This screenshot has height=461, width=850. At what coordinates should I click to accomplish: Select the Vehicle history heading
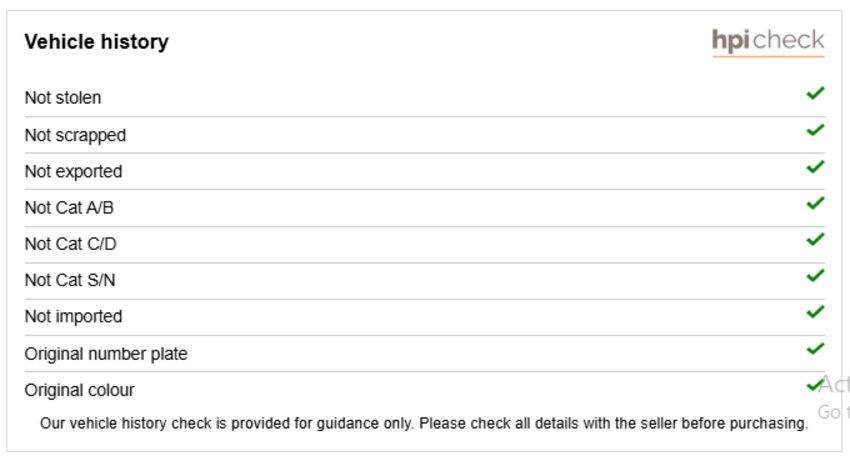coord(96,42)
